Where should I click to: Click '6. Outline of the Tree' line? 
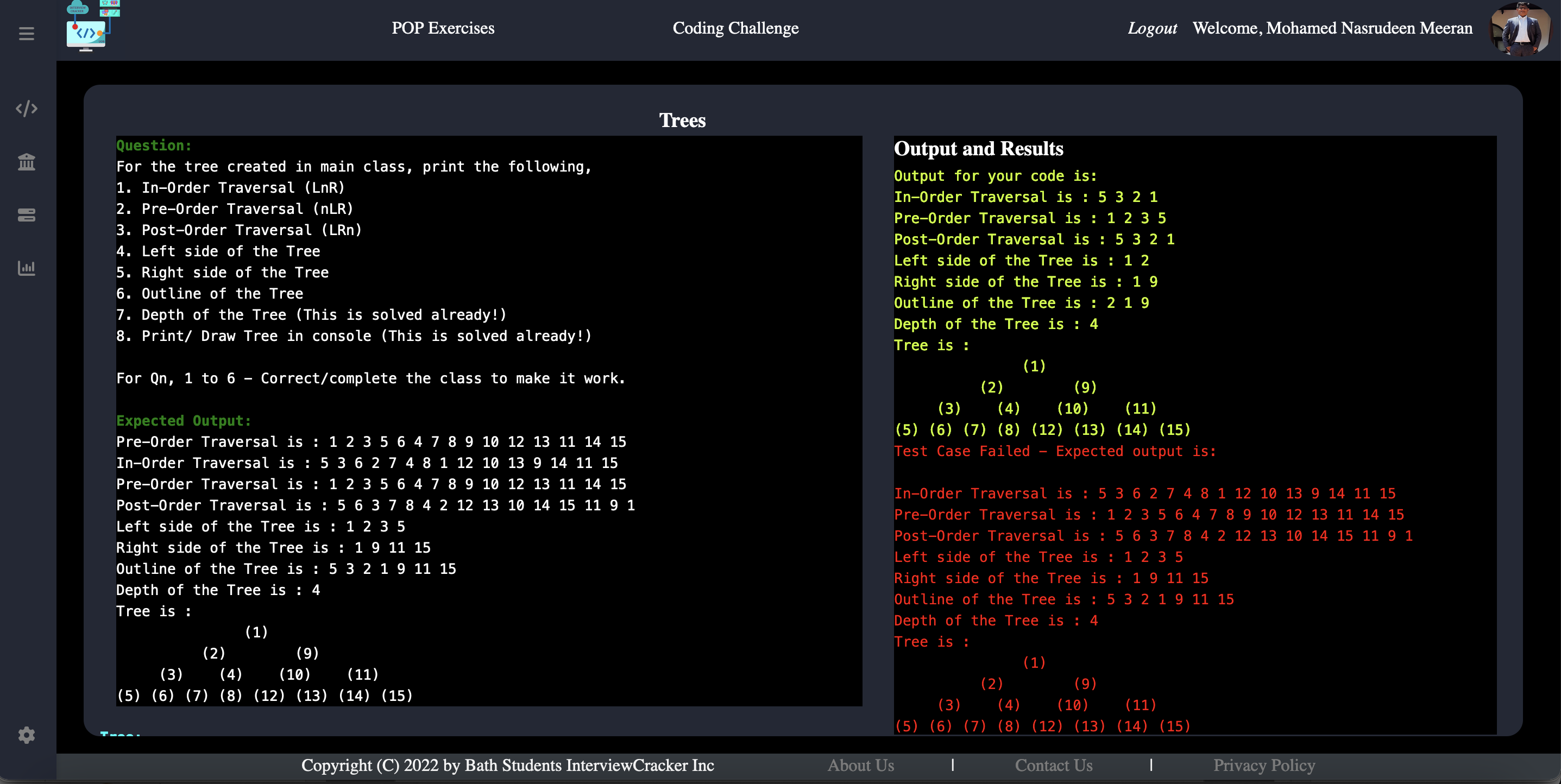(210, 294)
